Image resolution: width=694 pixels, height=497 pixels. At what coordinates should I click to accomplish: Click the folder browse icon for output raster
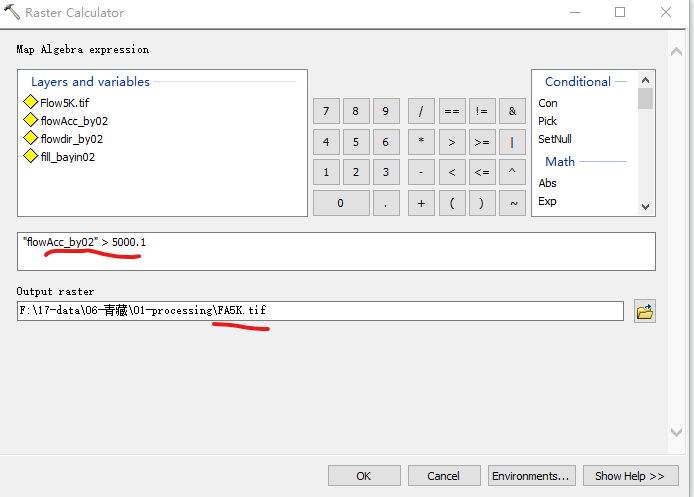(645, 312)
